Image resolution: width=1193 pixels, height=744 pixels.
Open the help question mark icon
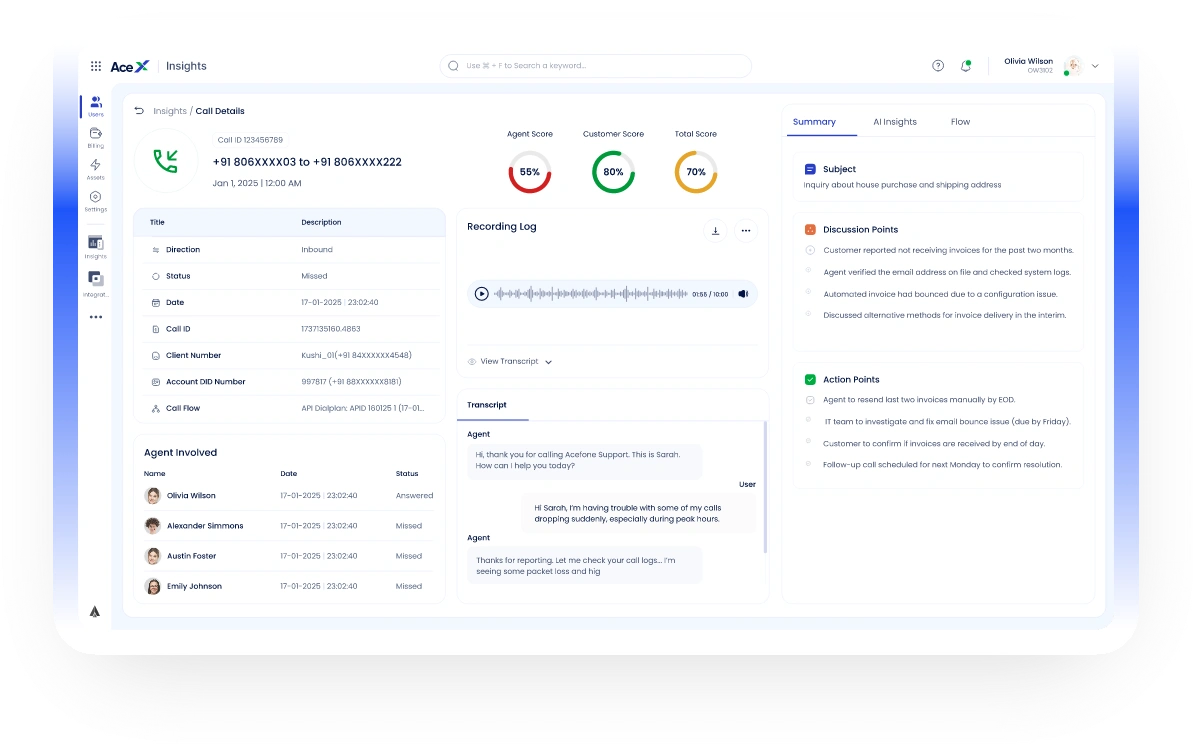click(x=938, y=66)
